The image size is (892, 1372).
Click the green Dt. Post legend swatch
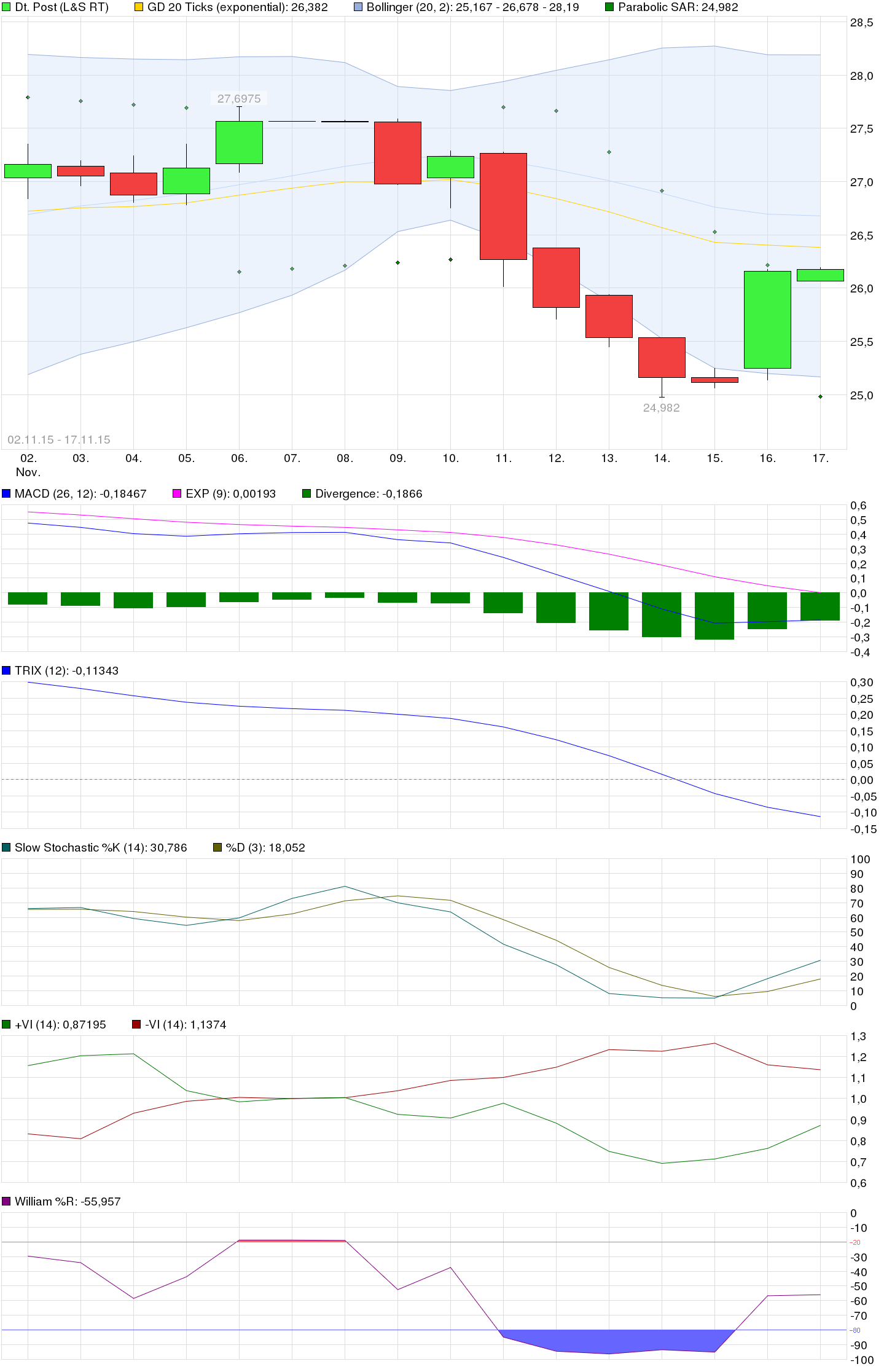click(6, 7)
